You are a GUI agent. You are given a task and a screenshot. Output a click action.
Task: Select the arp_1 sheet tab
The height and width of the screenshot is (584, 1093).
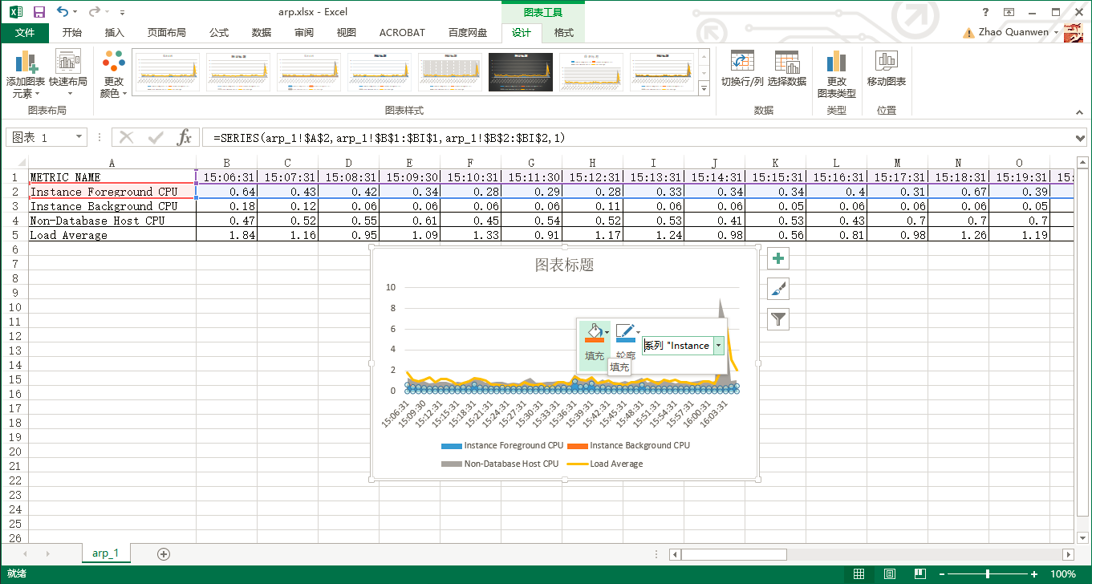pyautogui.click(x=105, y=553)
